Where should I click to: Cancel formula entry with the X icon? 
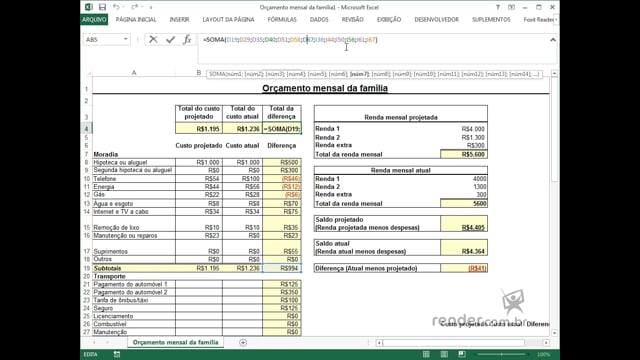(153, 39)
